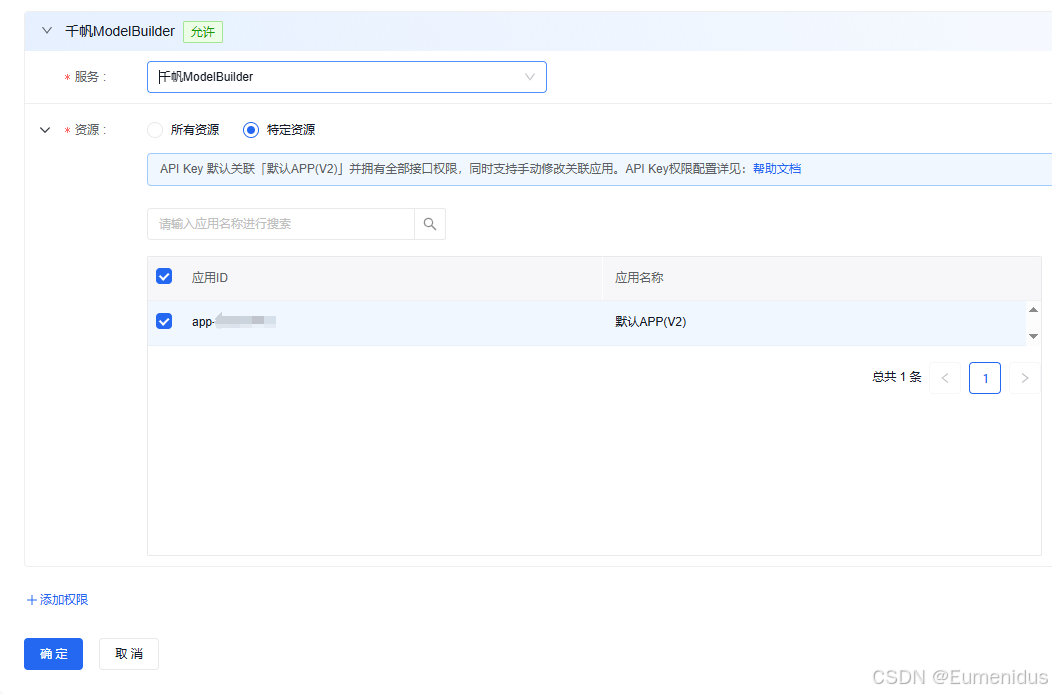Click the app- ID cell text

233,321
